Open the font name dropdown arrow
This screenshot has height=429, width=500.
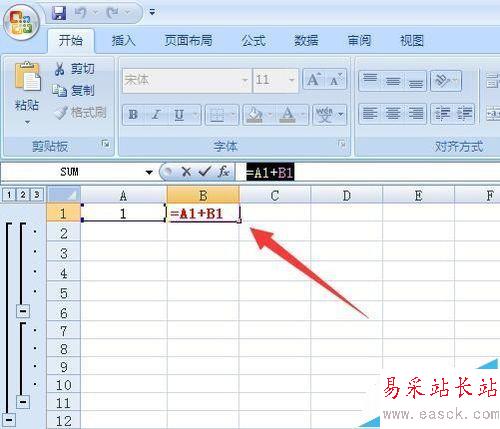point(245,80)
